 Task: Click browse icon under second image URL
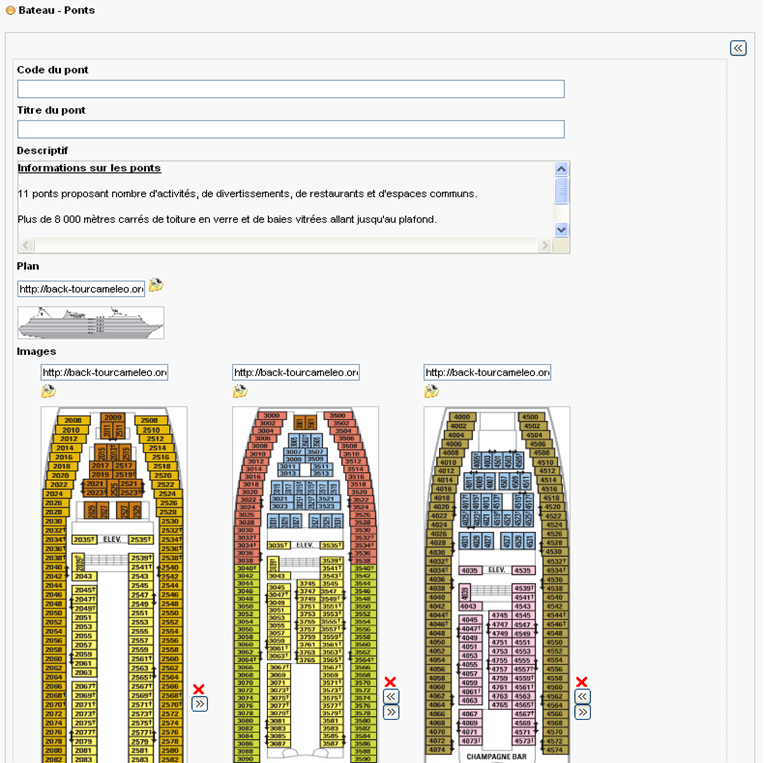240,392
